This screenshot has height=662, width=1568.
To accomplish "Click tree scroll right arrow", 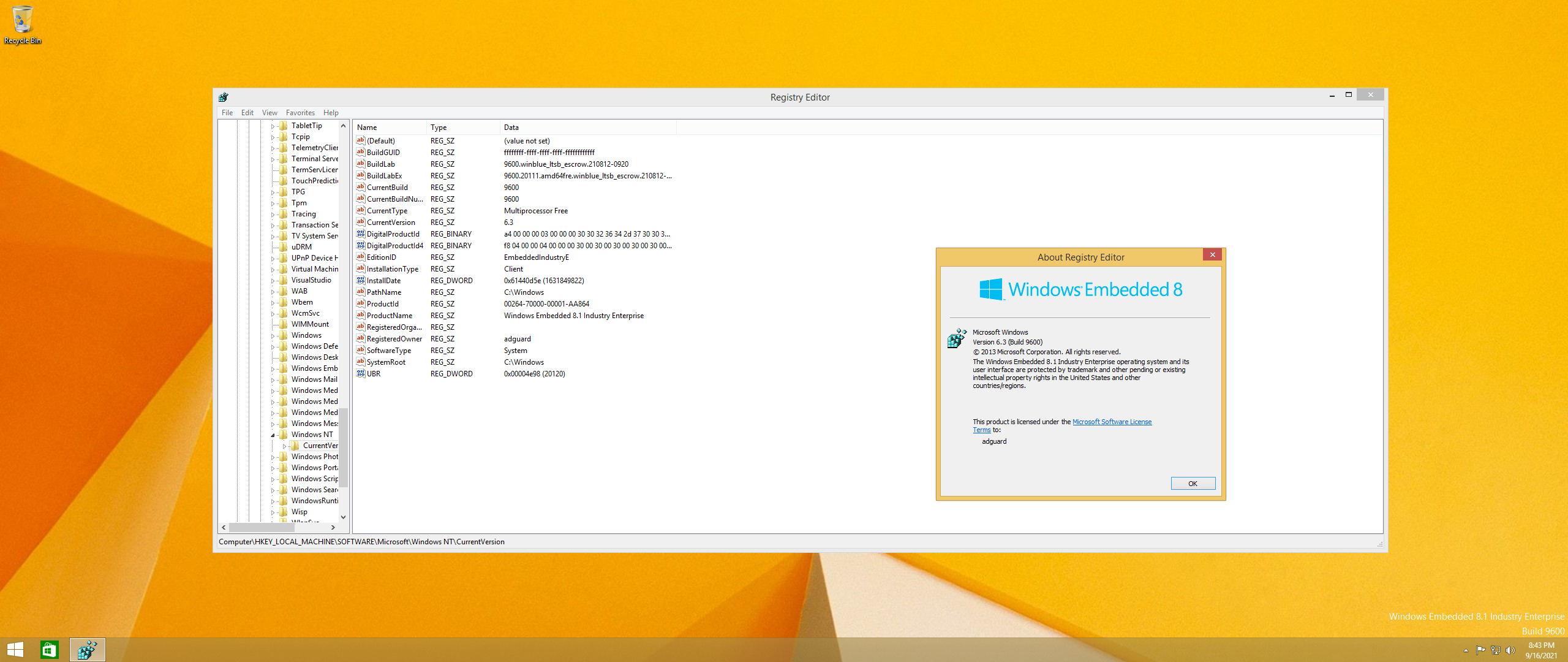I will coord(333,527).
